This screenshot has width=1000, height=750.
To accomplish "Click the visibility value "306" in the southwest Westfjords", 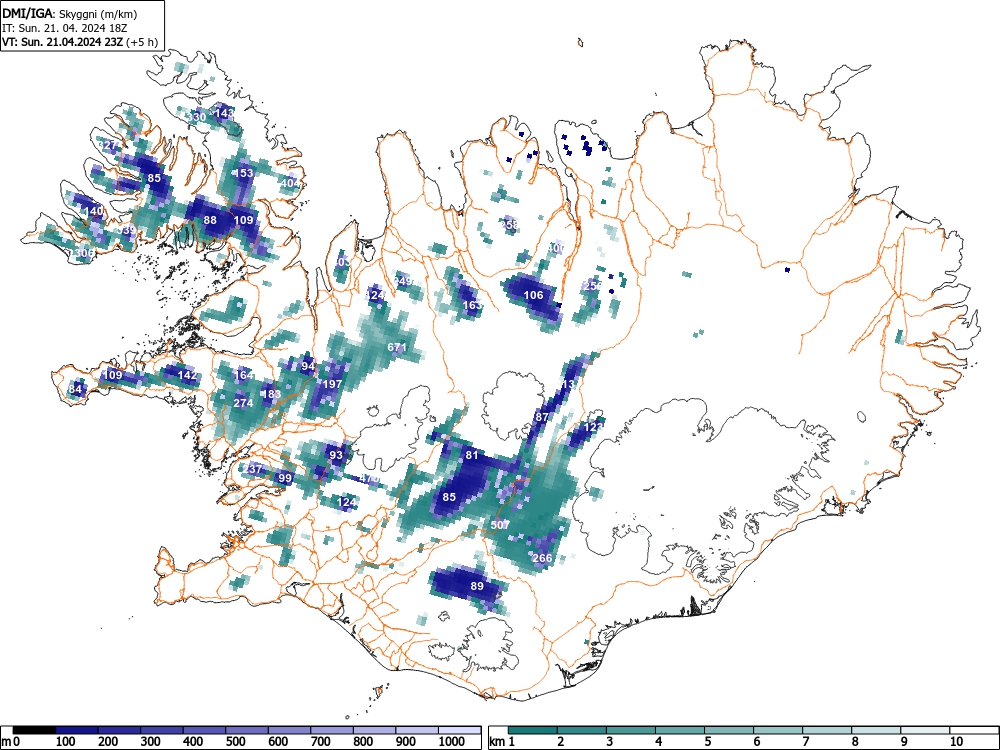I will pos(84,253).
